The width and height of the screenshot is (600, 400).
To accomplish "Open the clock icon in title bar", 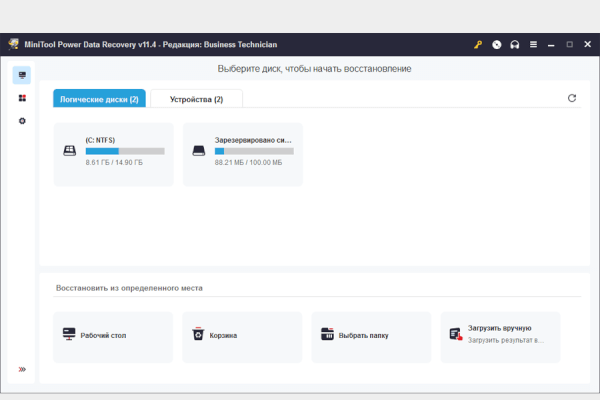I will 496,45.
